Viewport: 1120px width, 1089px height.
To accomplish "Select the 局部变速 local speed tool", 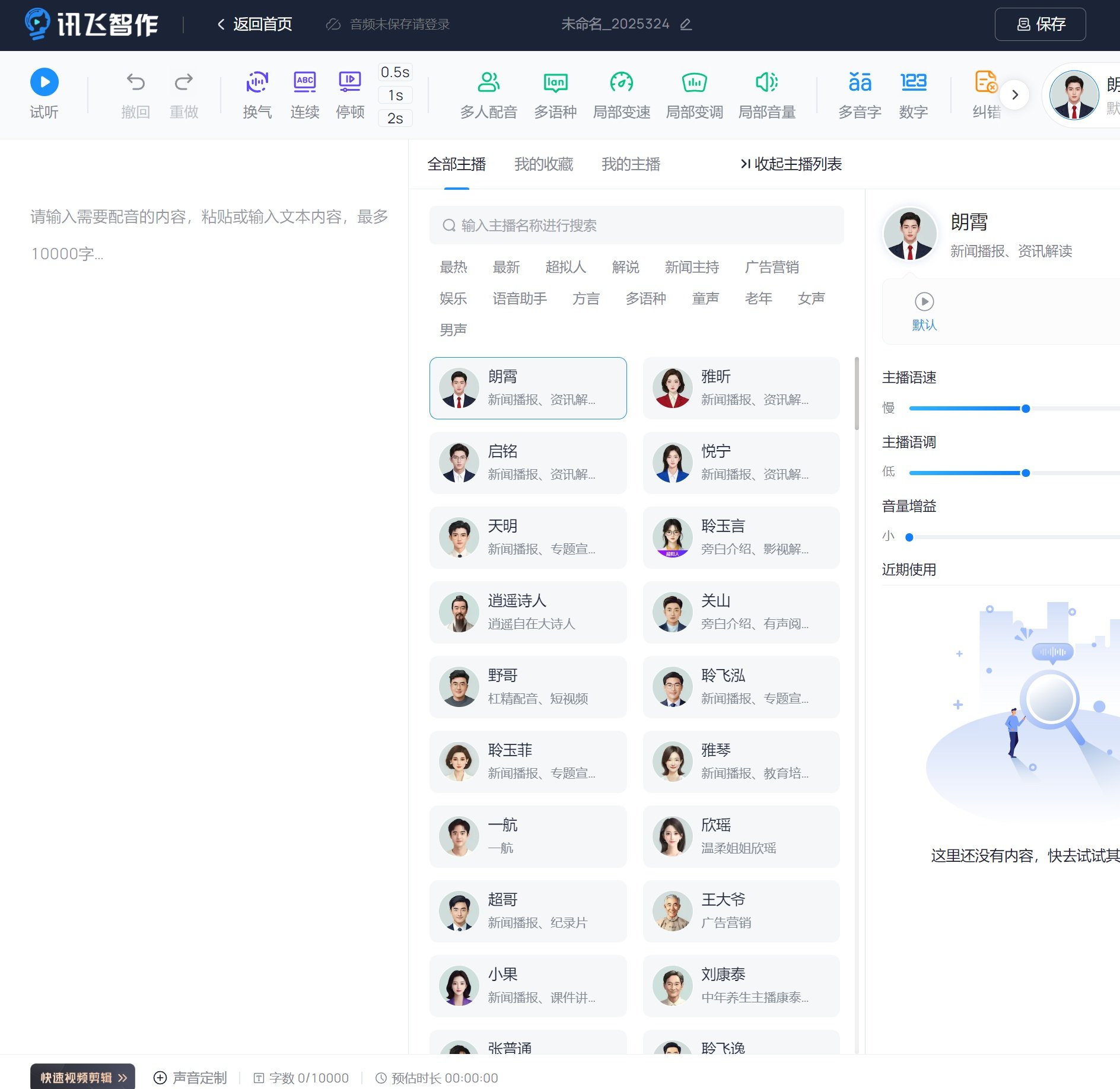I will tap(621, 84).
